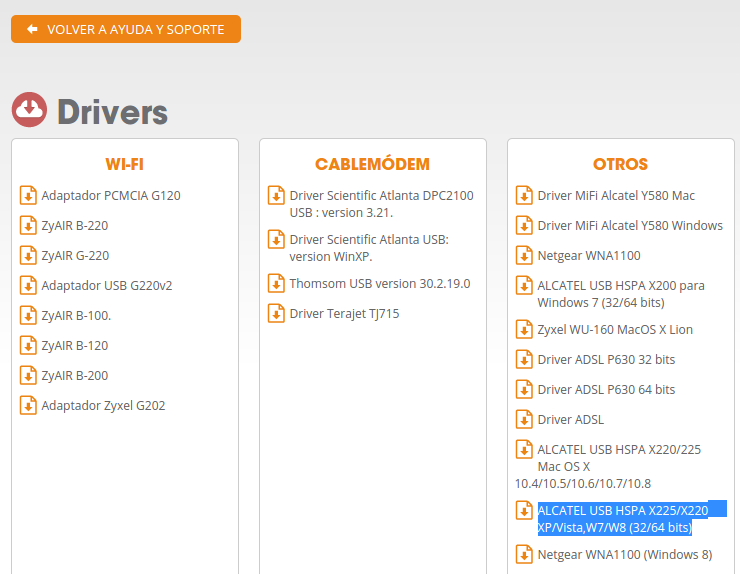The image size is (740, 574).
Task: Open Driver ADSL P630 64 bits link
Action: tap(606, 389)
